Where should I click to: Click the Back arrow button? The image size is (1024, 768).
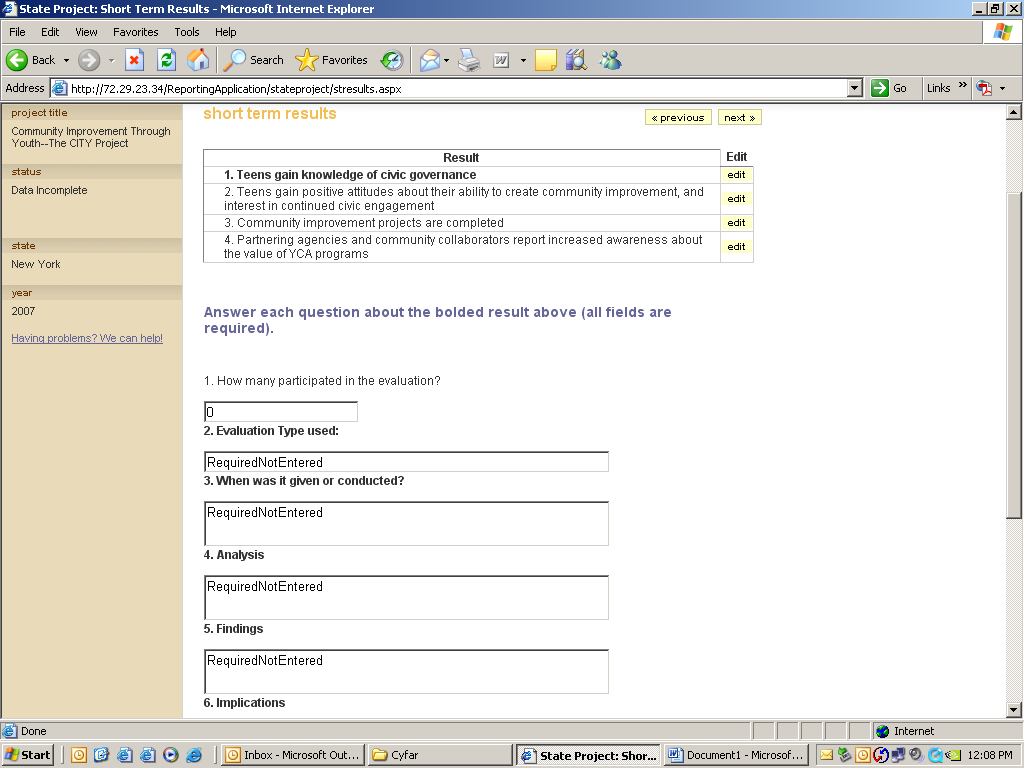pyautogui.click(x=31, y=60)
